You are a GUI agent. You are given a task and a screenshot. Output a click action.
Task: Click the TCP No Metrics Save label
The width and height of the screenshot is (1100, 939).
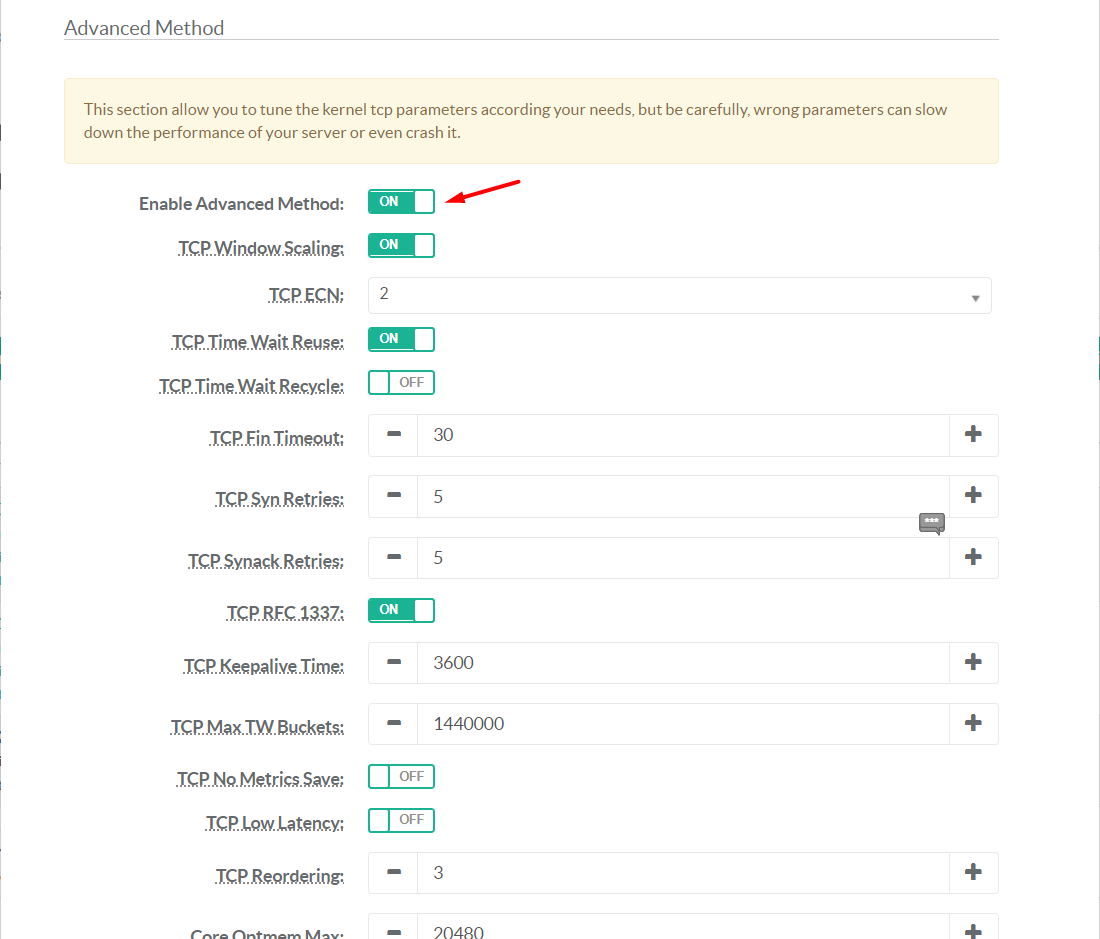pyautogui.click(x=260, y=779)
